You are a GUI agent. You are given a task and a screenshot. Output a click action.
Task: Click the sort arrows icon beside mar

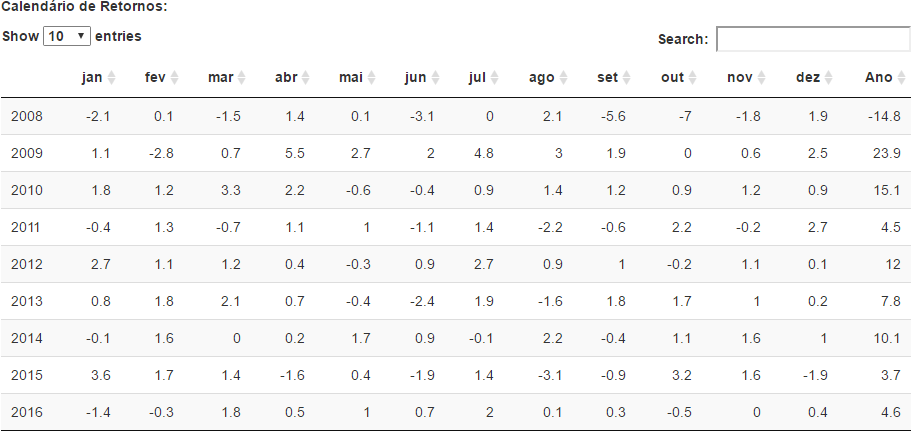(243, 78)
